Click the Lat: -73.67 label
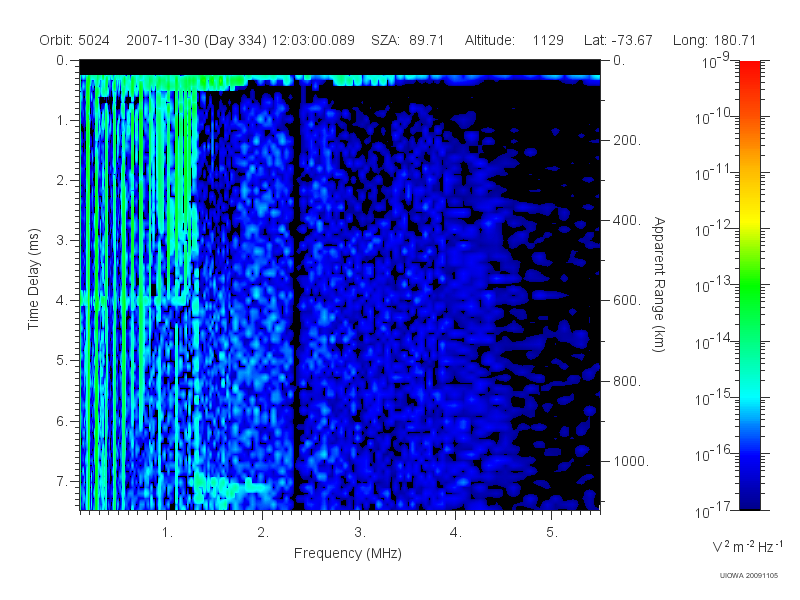The width and height of the screenshot is (800, 600). pos(618,40)
